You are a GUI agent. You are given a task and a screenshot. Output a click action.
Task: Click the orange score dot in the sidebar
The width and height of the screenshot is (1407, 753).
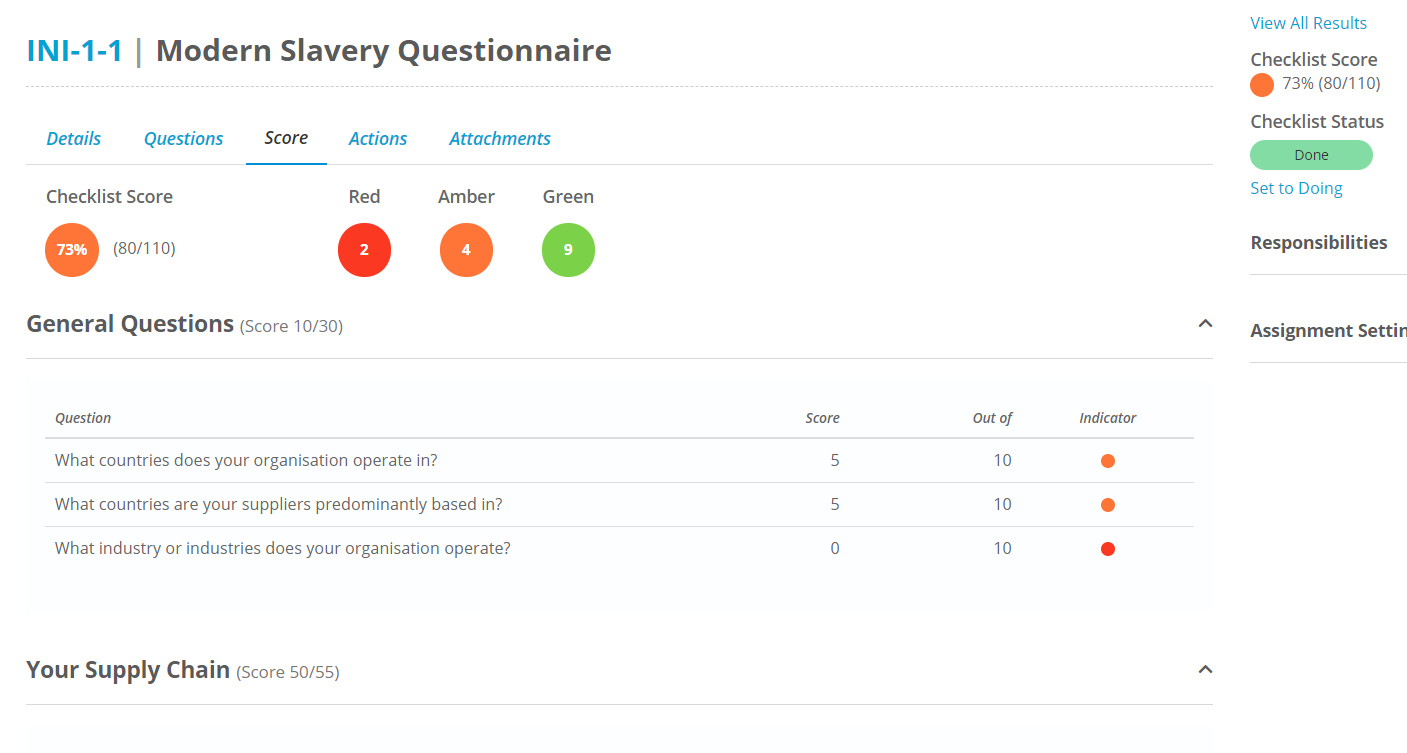tap(1261, 84)
